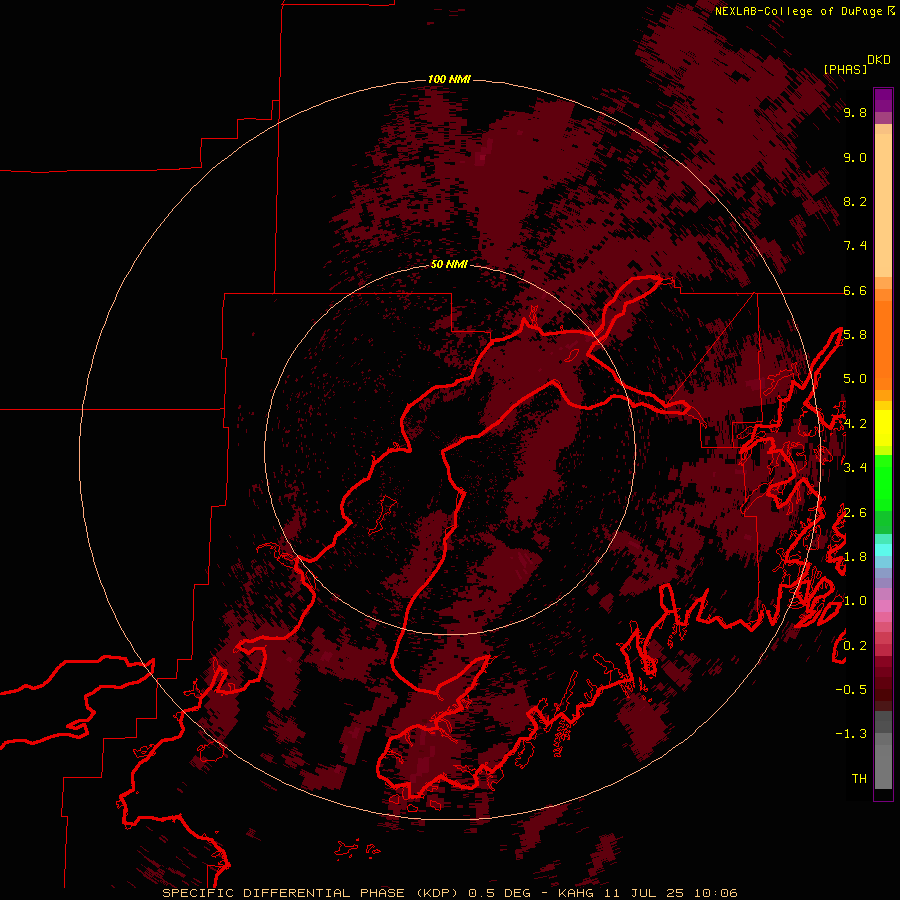
Task: Click the 1.8 legend value
Action: (855, 557)
